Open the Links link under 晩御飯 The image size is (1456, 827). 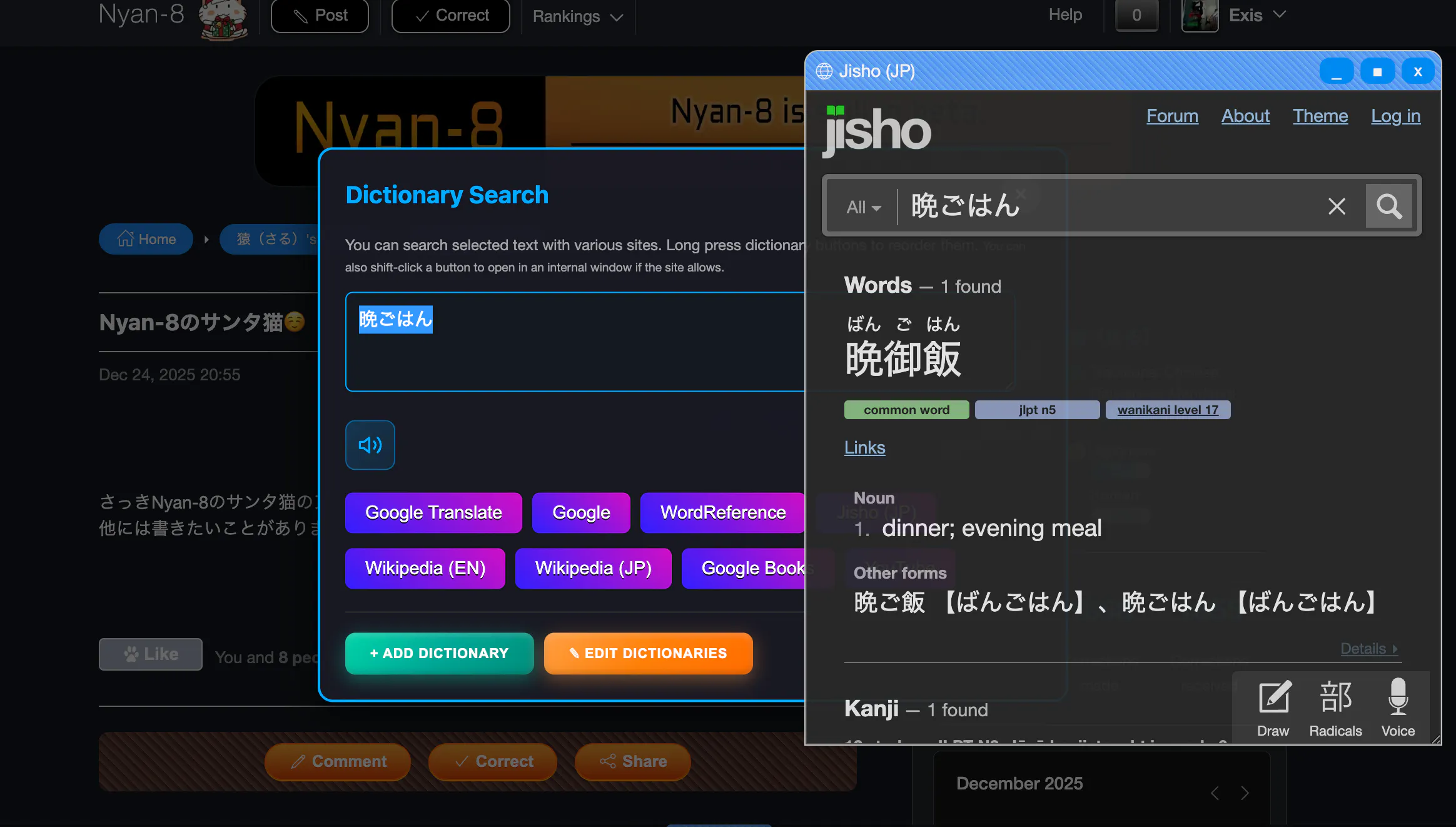pos(864,447)
